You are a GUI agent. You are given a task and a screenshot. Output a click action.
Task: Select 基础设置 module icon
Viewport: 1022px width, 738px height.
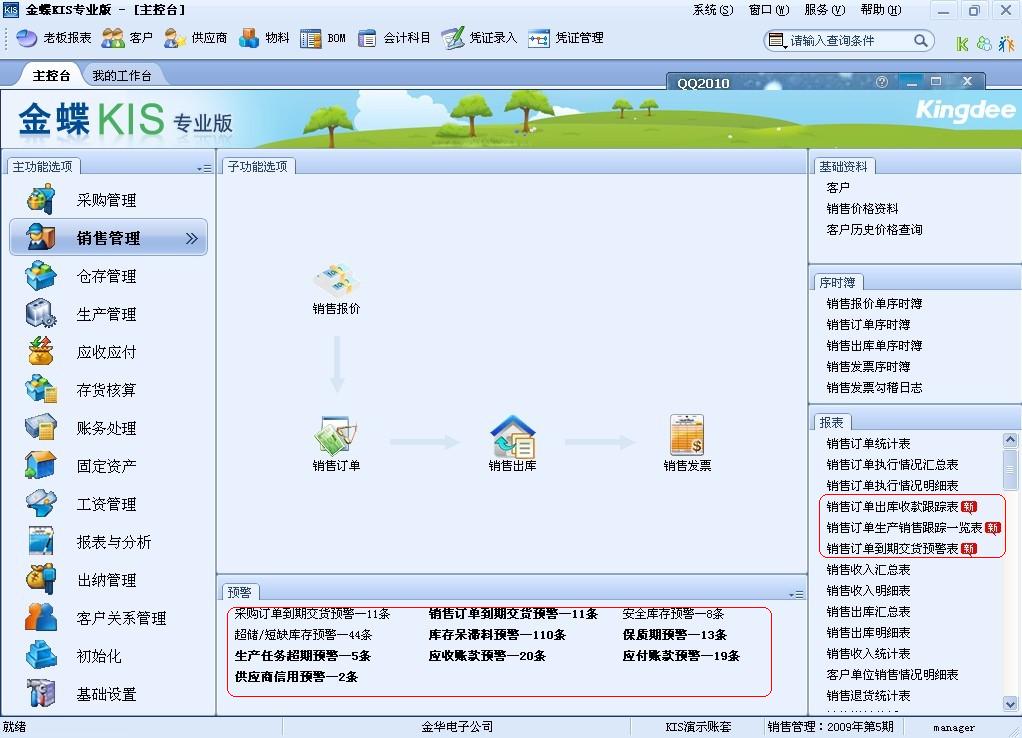(41, 693)
